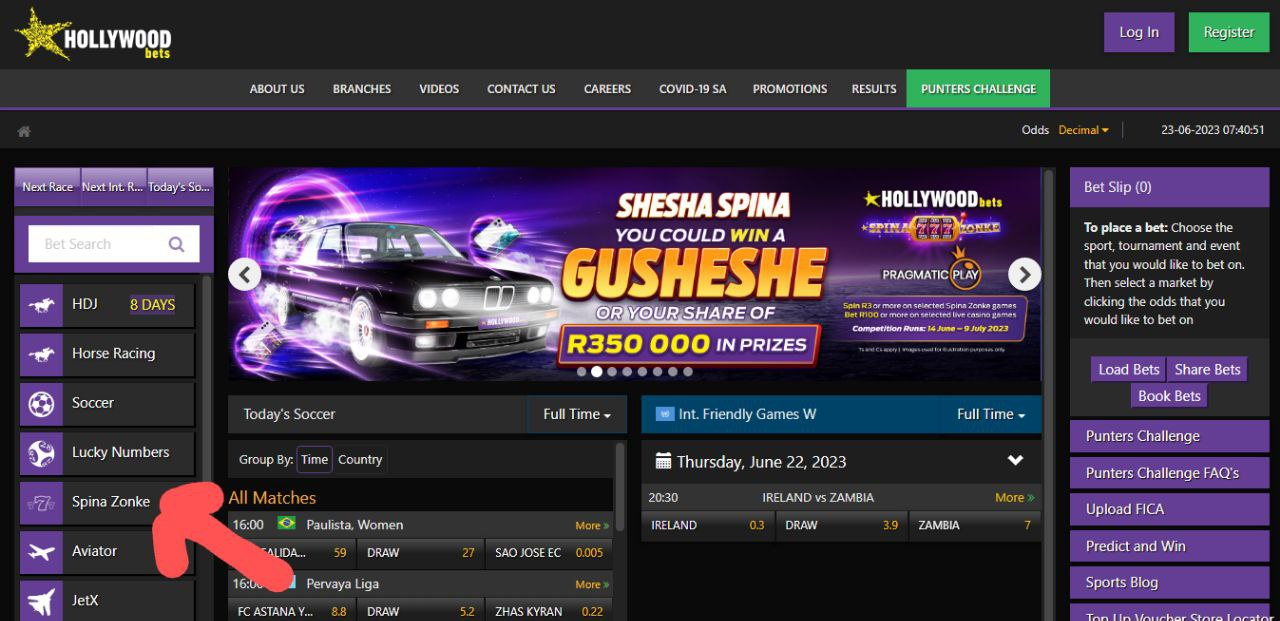
Task: Bet on ZAMBIA at 7 odds
Action: click(975, 525)
